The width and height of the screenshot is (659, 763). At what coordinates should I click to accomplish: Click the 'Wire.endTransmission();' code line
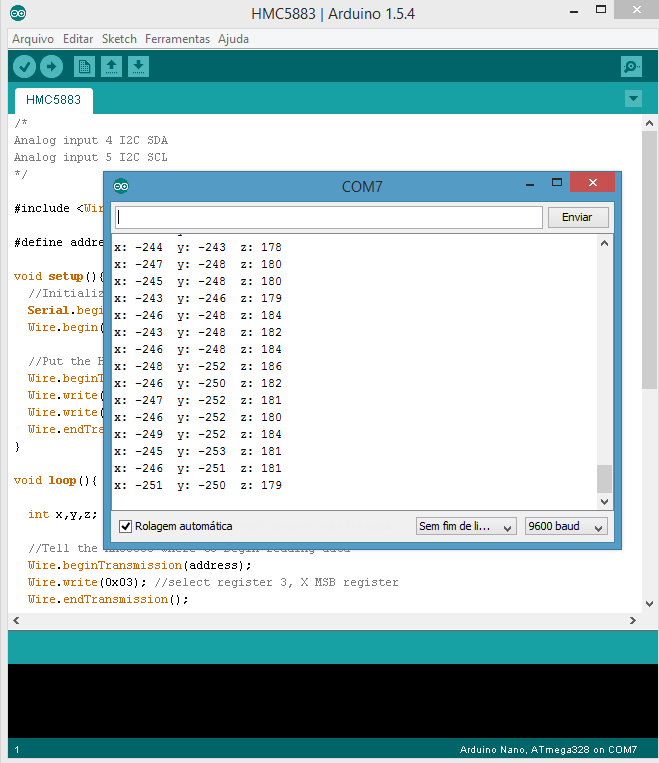(108, 600)
